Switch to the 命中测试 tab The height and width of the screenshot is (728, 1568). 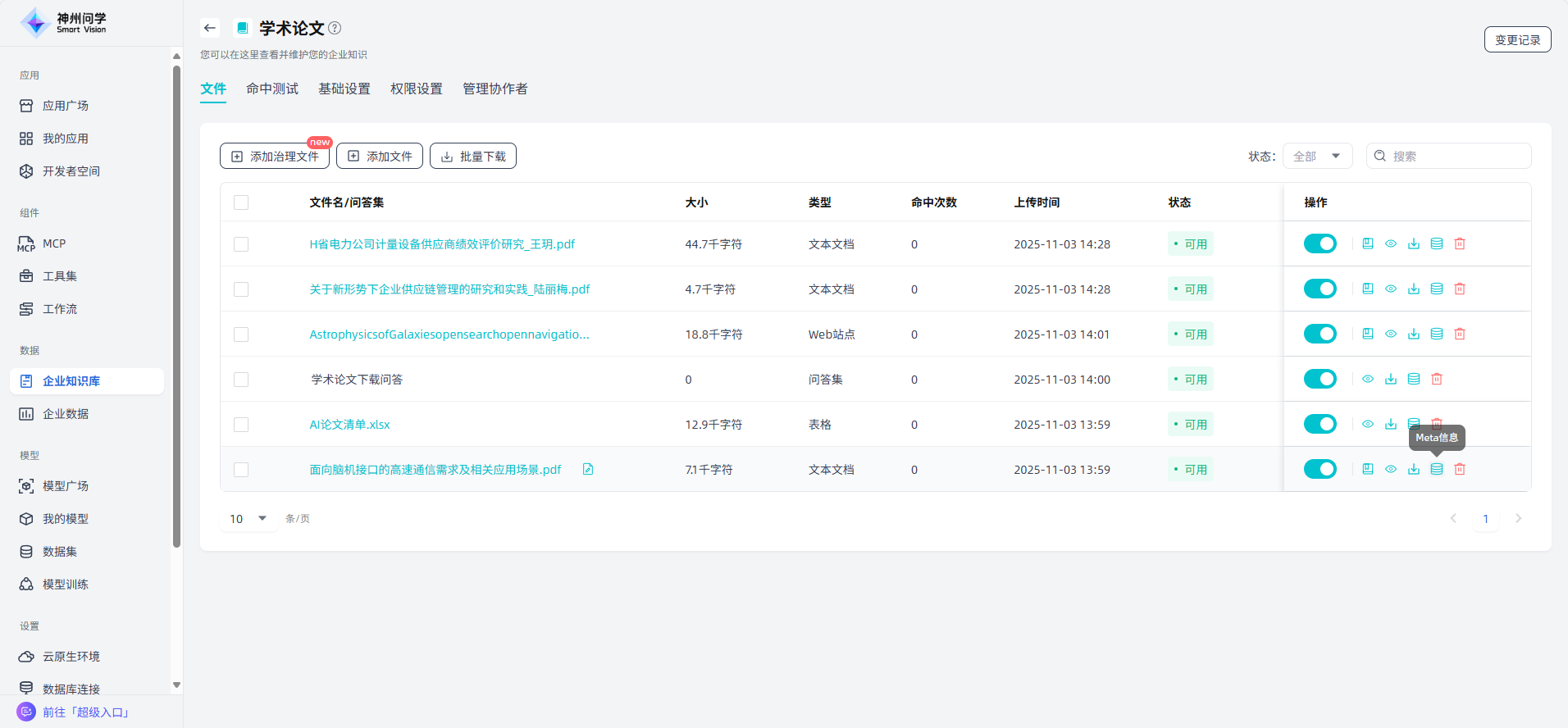(x=272, y=89)
